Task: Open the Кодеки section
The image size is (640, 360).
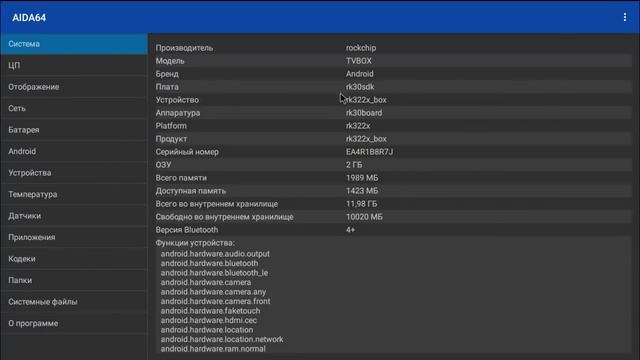Action: 74,259
